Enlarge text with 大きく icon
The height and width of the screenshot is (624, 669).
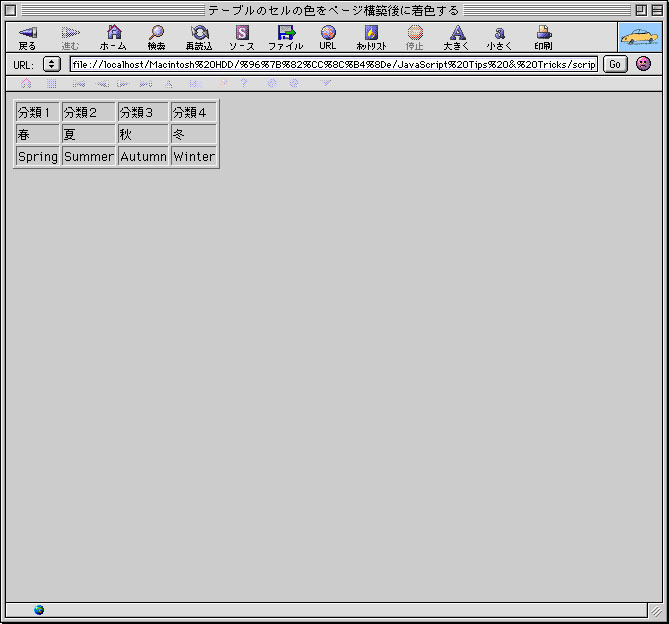tap(456, 37)
